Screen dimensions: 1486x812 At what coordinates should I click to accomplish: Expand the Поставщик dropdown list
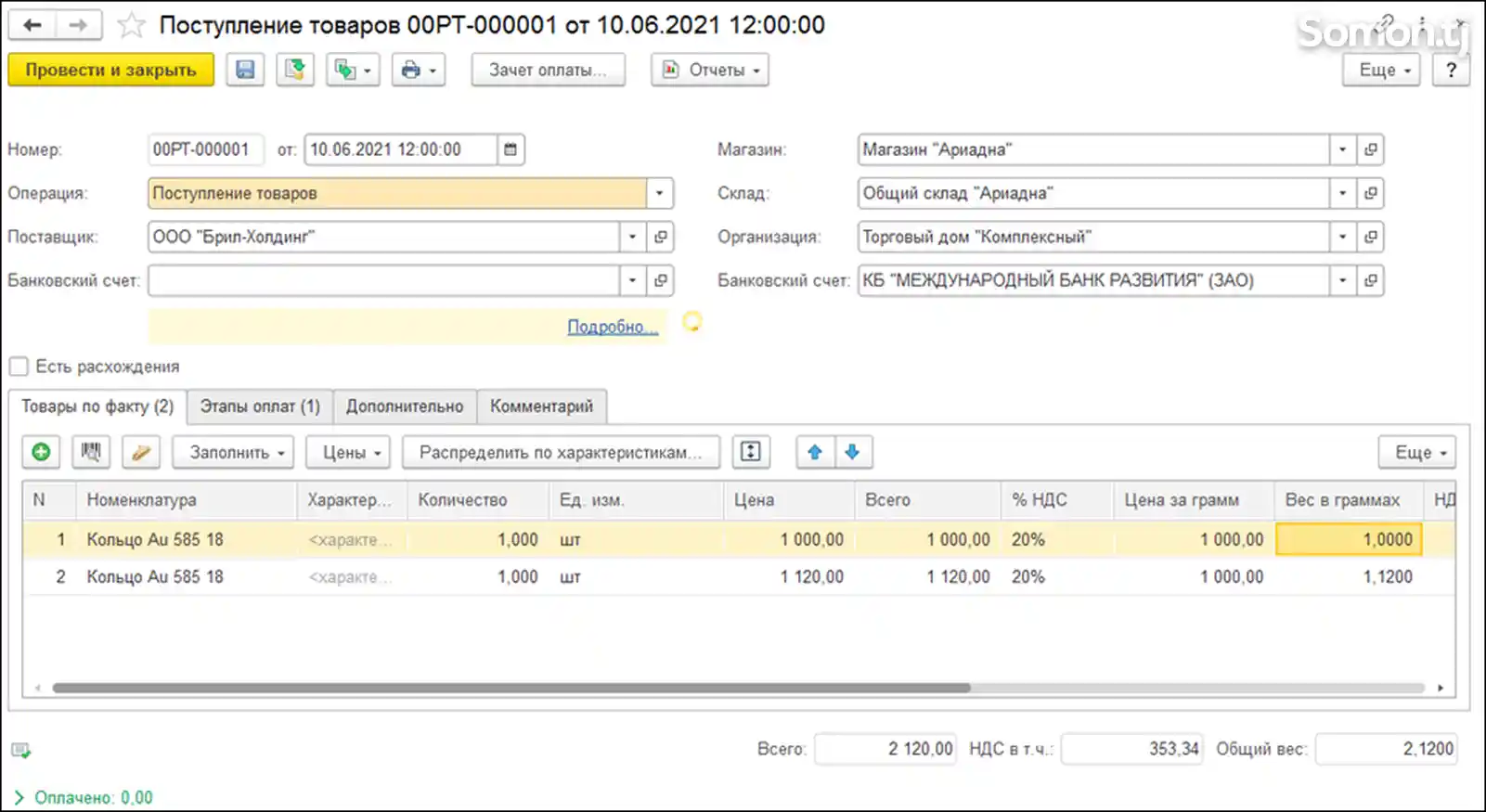coord(632,237)
